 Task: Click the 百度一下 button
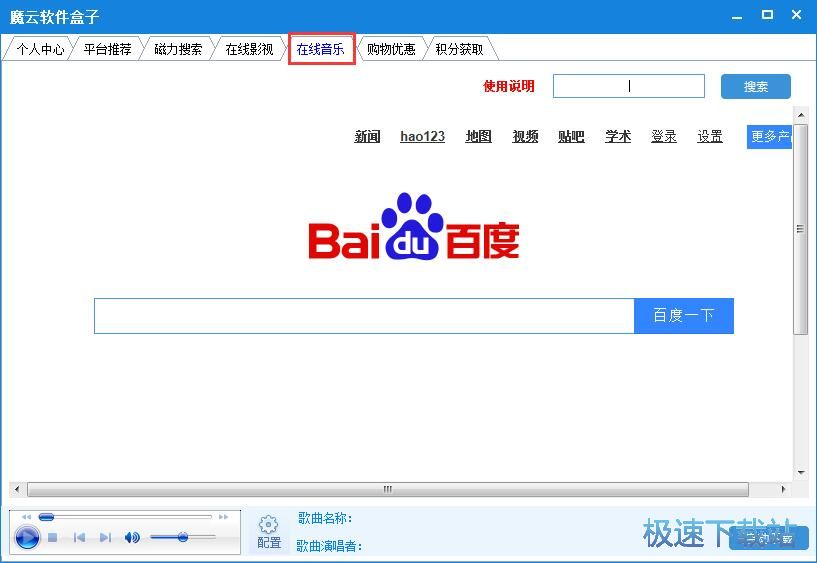coord(684,316)
